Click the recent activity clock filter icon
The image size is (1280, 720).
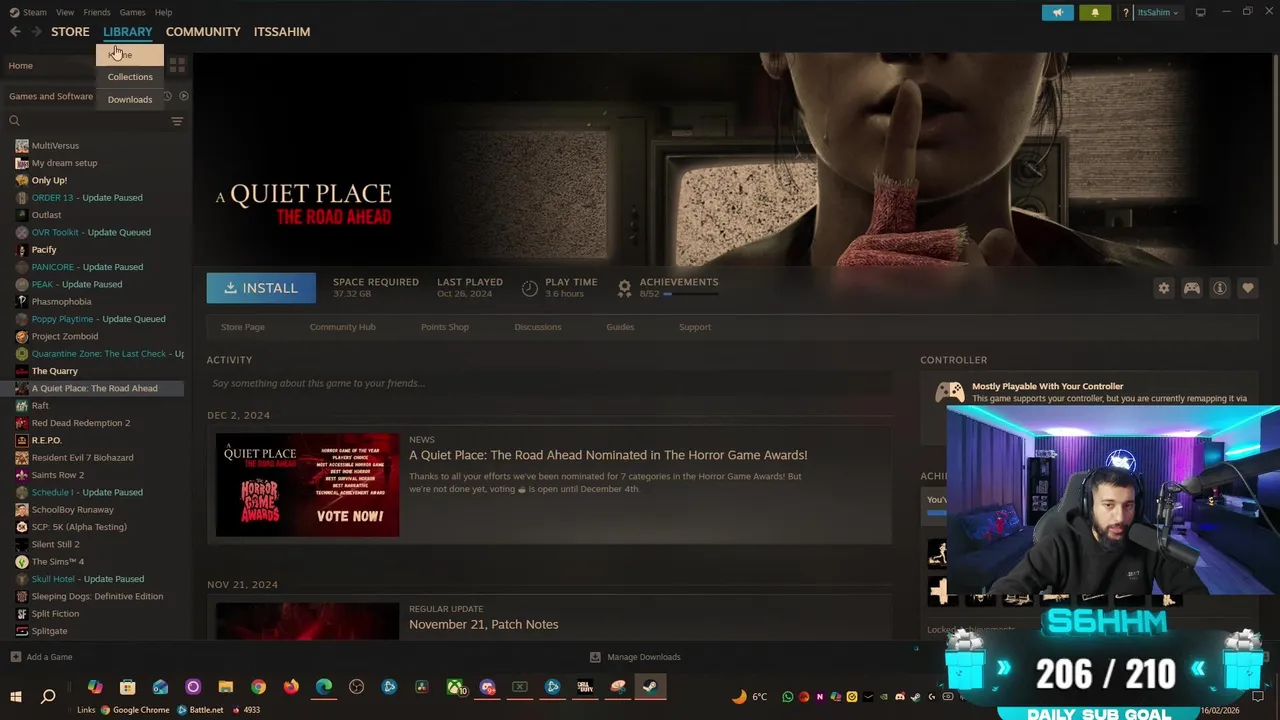tap(167, 96)
